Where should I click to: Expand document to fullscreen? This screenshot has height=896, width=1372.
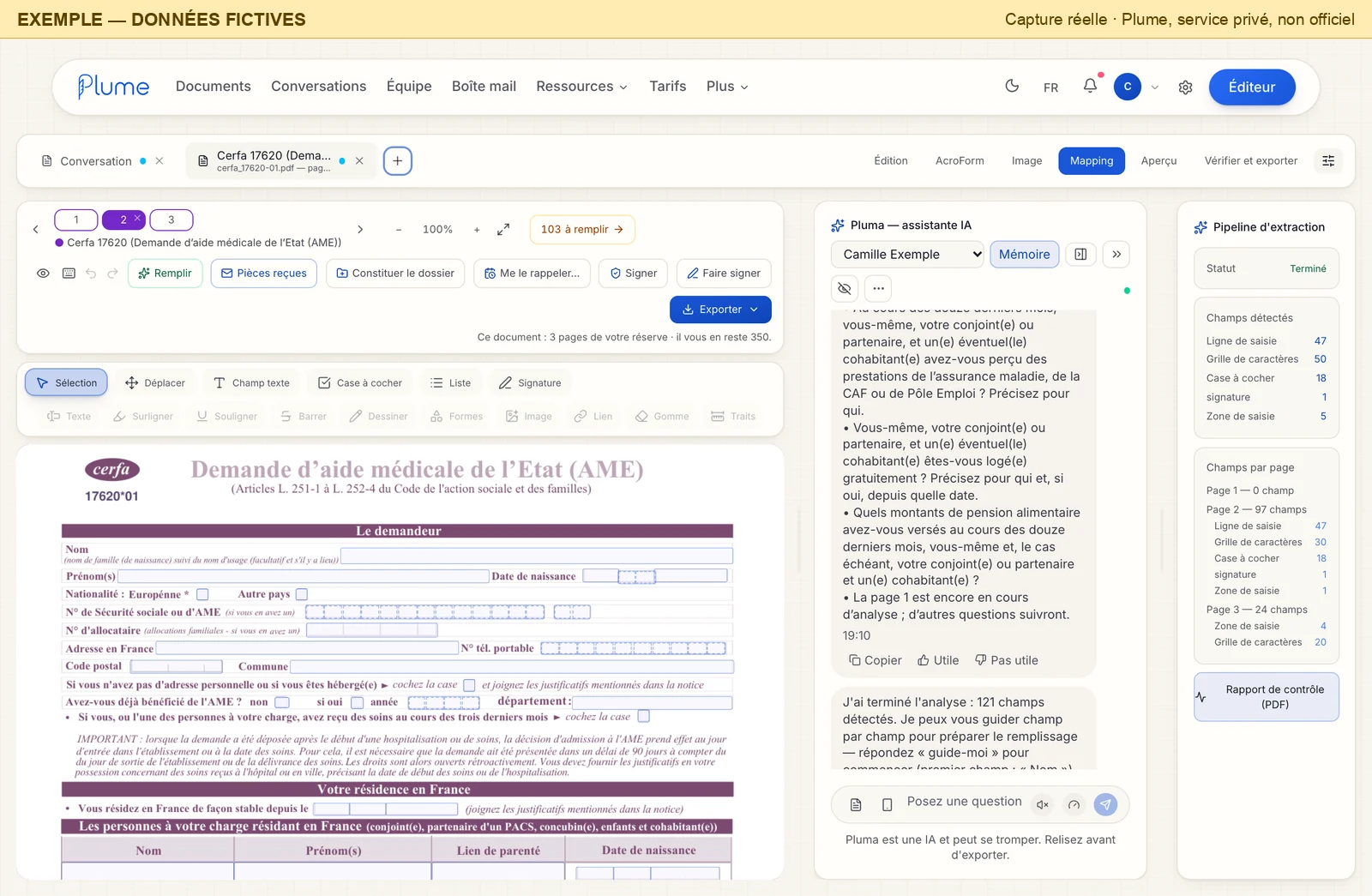(503, 229)
